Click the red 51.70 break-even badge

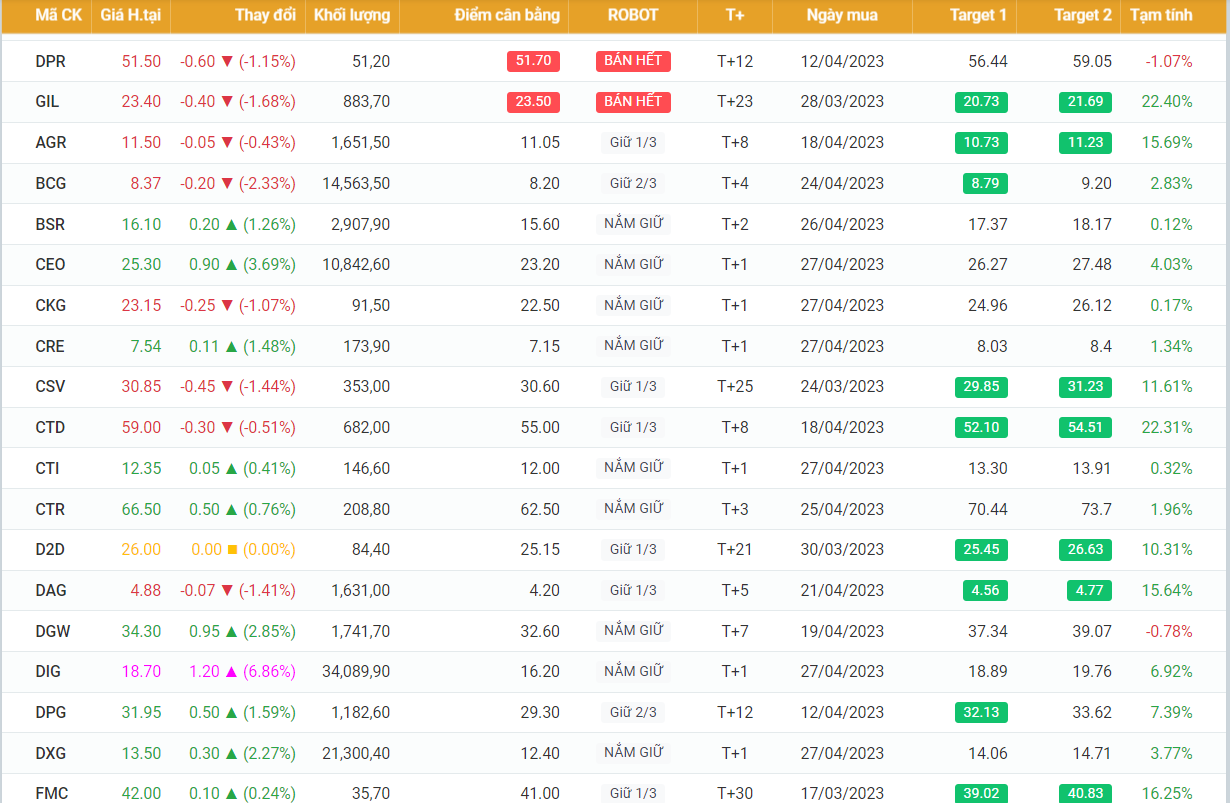tap(533, 61)
